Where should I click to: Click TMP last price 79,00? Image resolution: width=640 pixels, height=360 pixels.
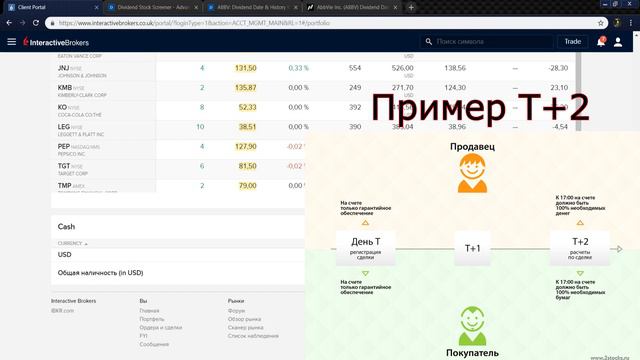pos(247,186)
